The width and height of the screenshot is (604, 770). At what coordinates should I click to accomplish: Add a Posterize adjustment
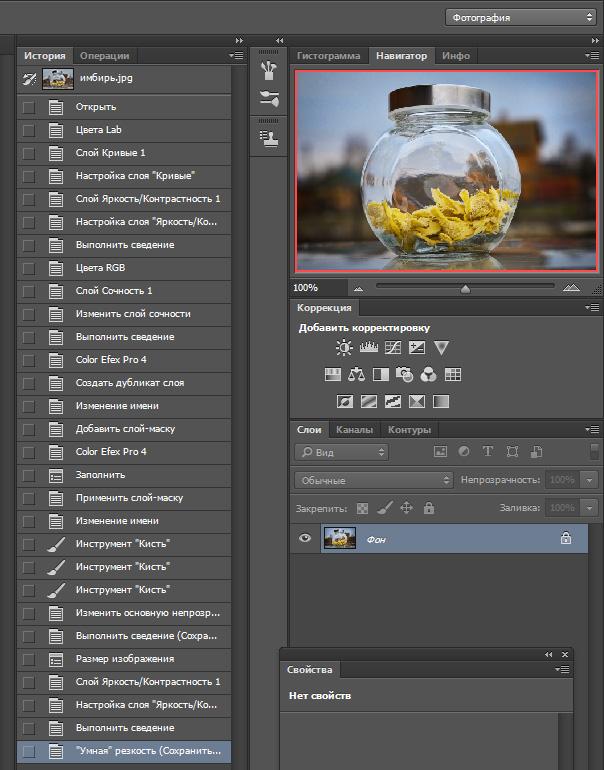(x=369, y=402)
